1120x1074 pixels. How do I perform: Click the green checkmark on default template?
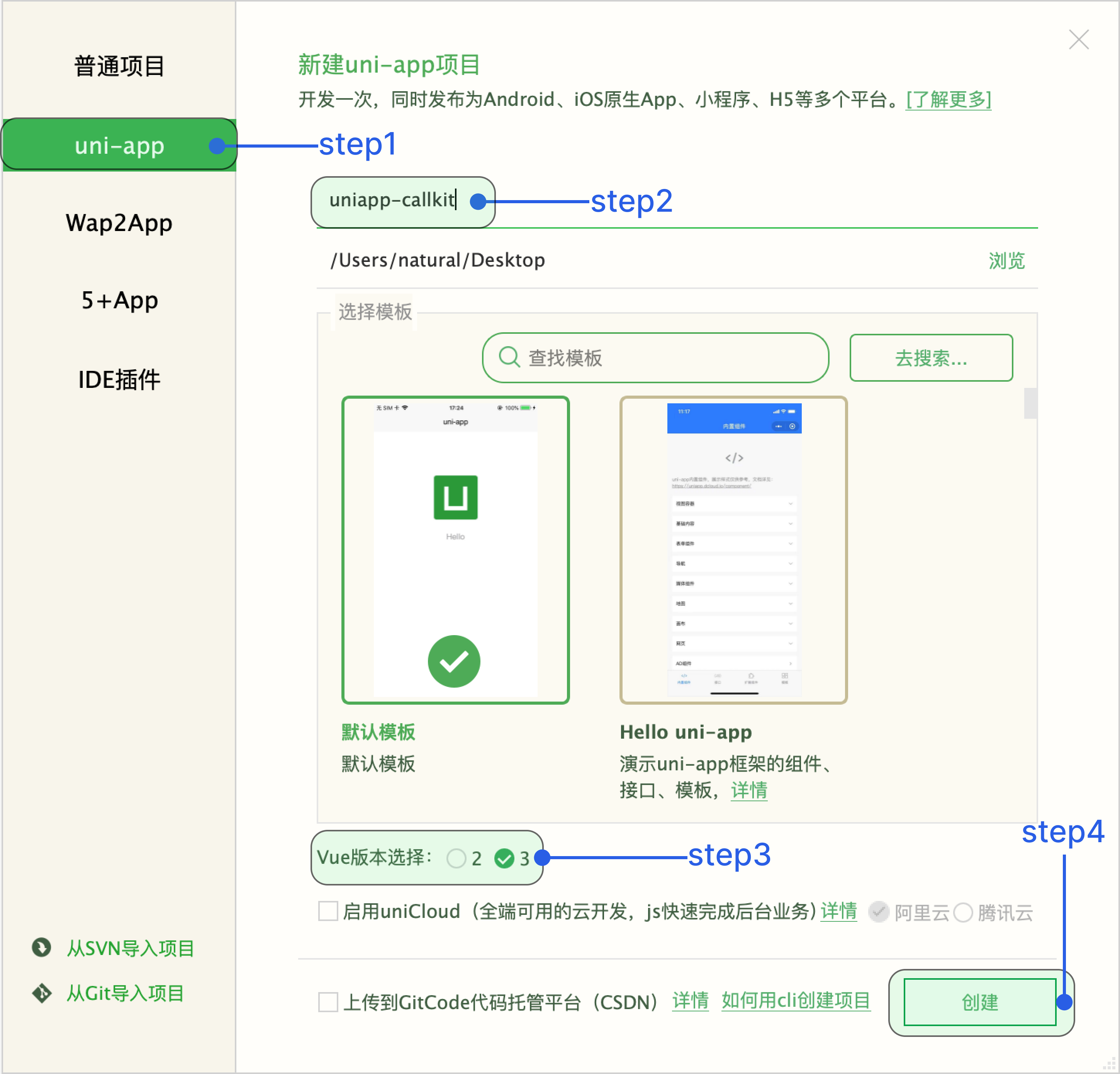[x=454, y=661]
